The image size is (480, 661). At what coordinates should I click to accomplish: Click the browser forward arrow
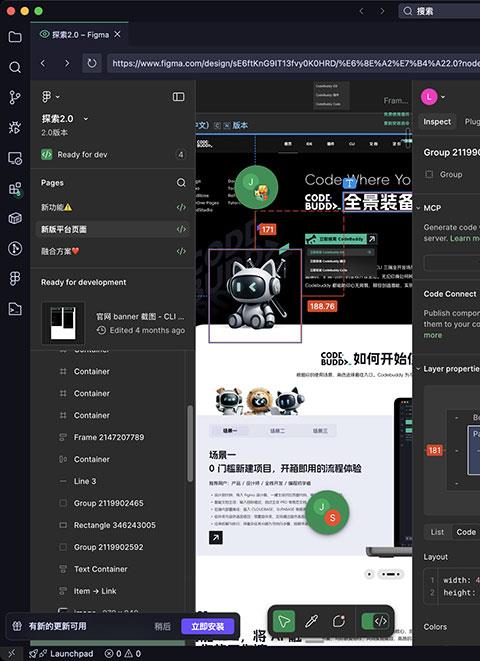pyautogui.click(x=67, y=63)
